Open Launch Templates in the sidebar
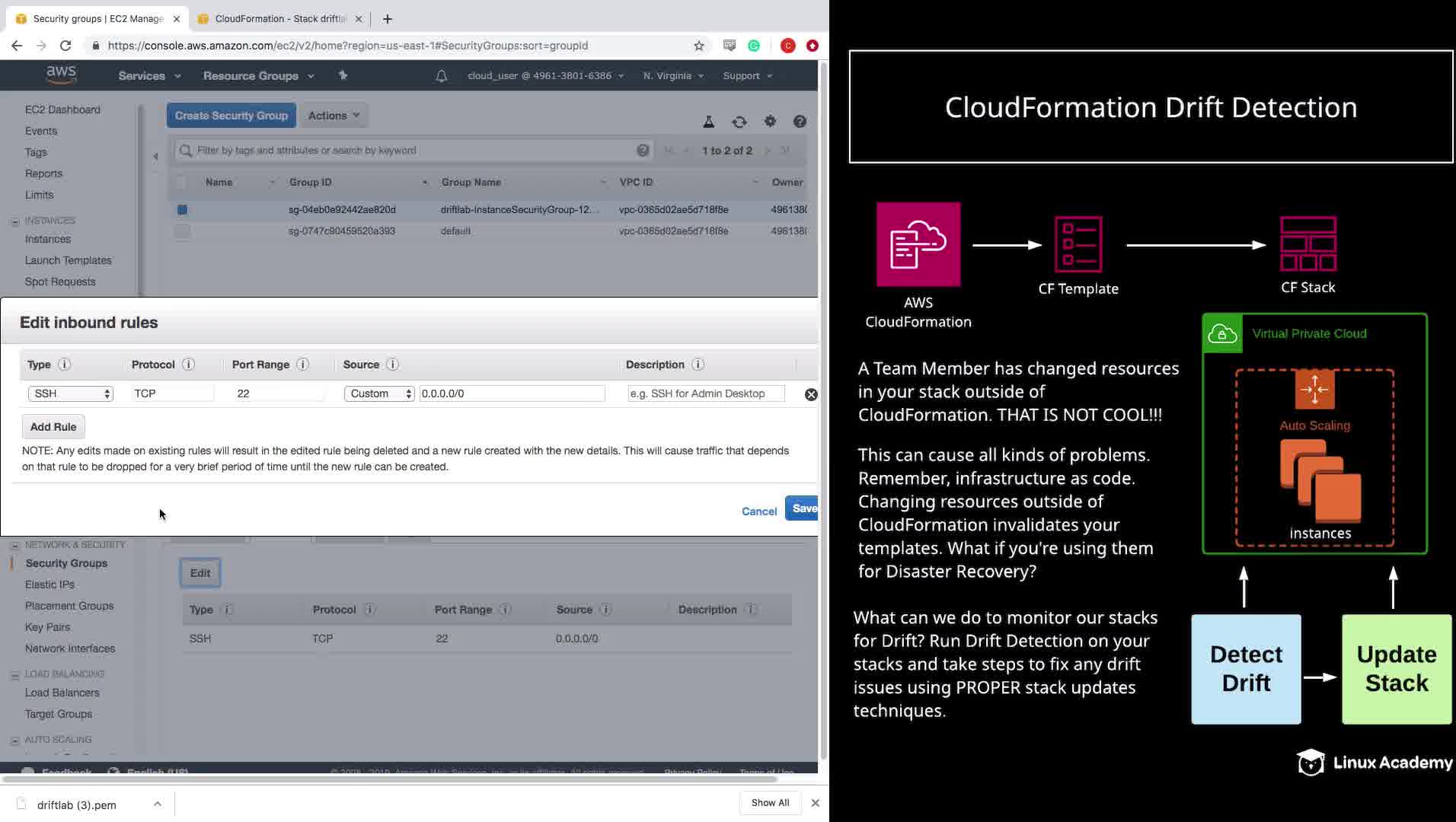This screenshot has width=1456, height=822. [68, 260]
